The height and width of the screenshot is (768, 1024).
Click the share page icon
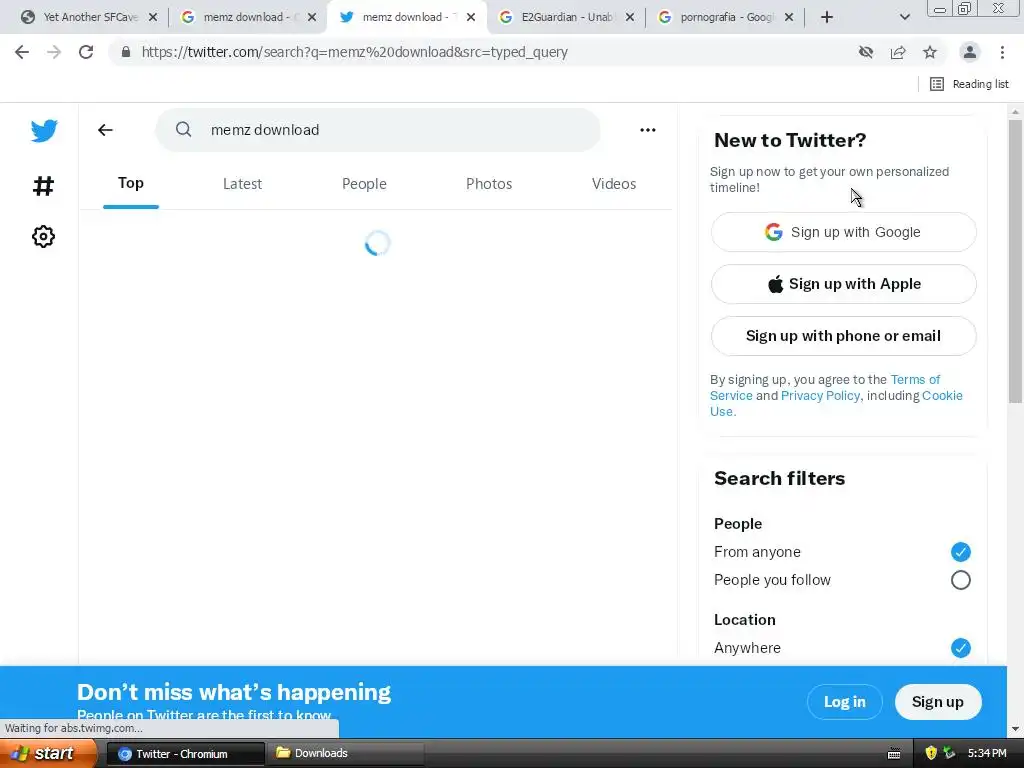pyautogui.click(x=898, y=52)
